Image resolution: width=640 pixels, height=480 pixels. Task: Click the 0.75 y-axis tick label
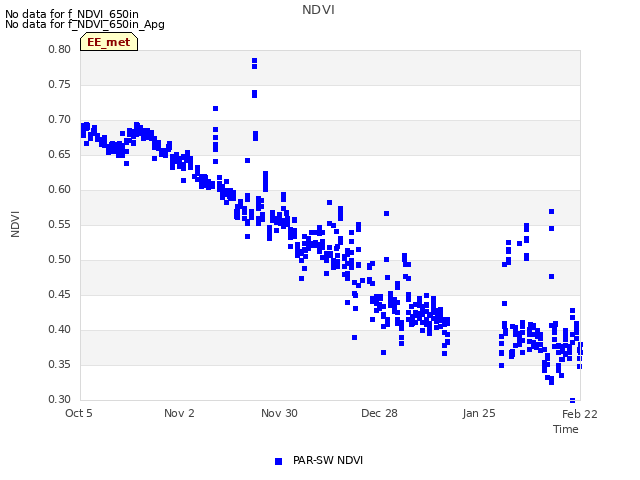[x=60, y=84]
